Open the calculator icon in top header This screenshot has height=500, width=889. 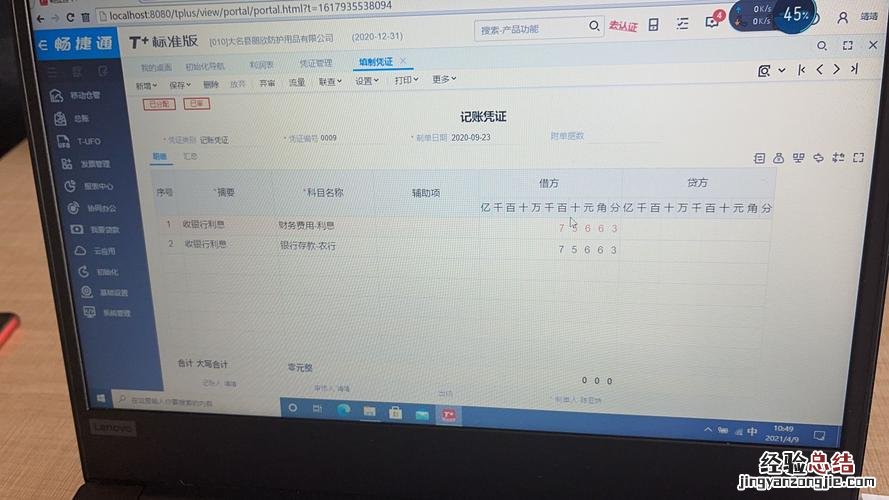(x=654, y=24)
